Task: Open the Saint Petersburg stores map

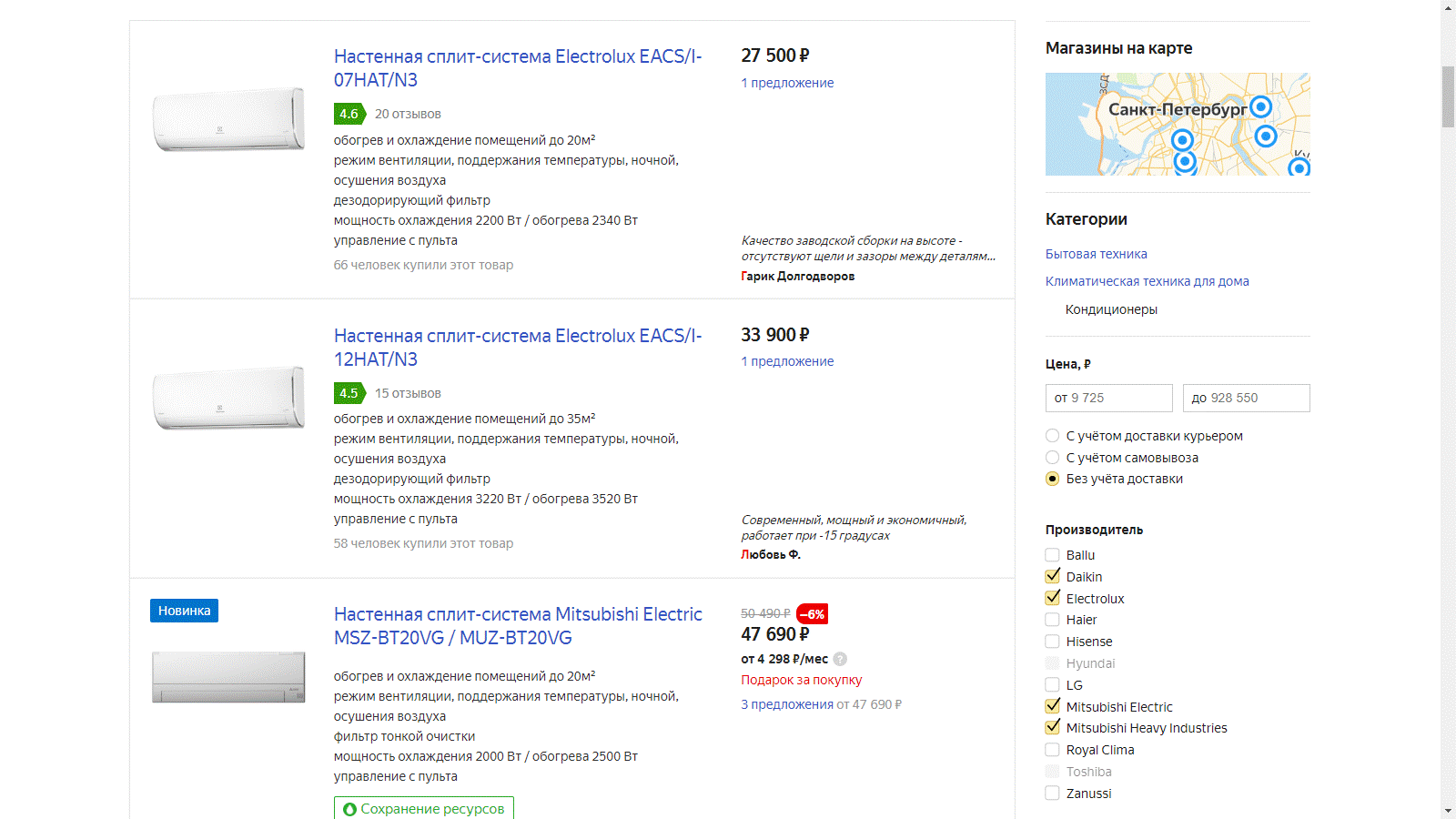Action: click(1178, 124)
